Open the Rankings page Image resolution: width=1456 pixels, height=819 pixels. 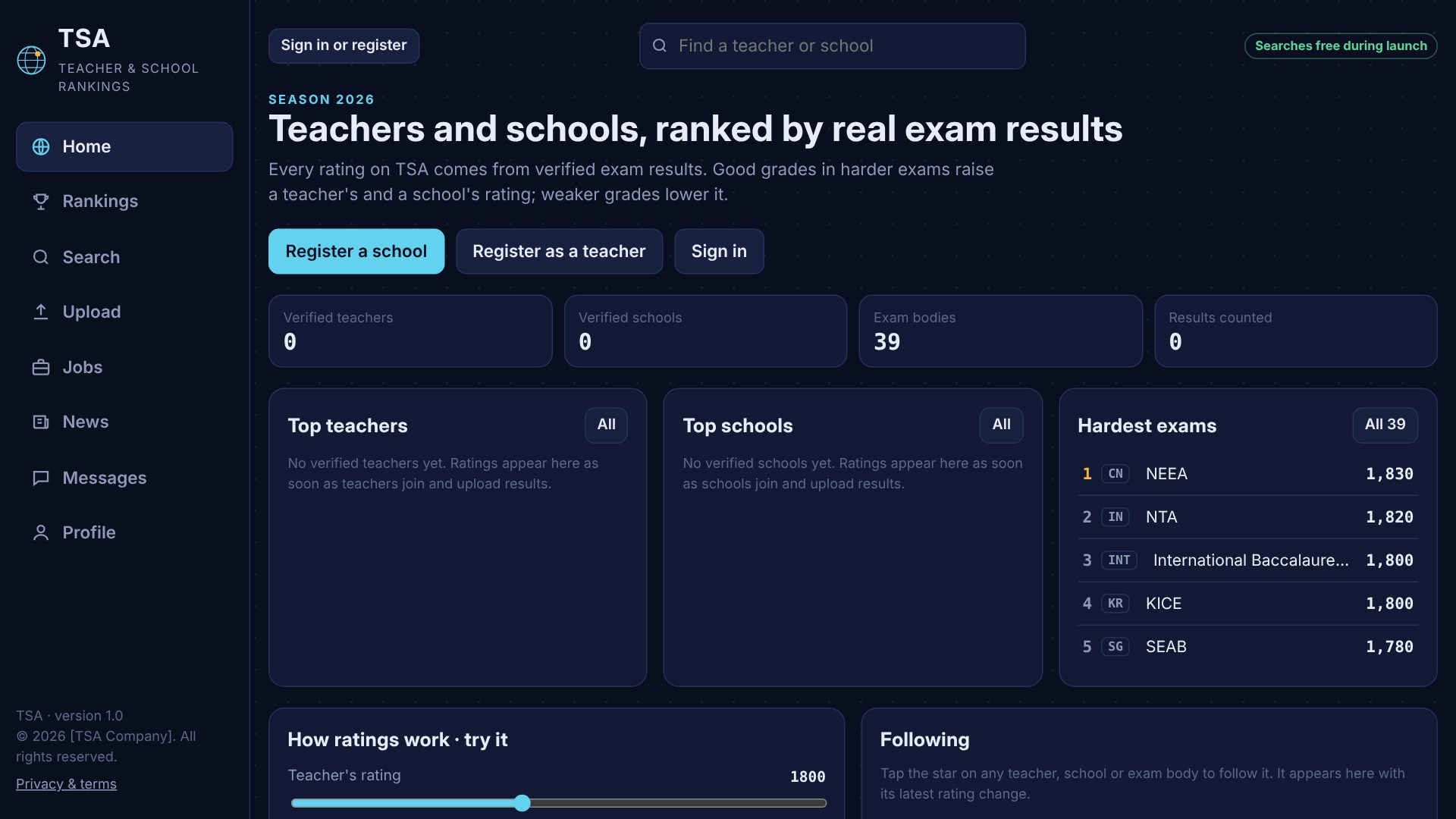pyautogui.click(x=124, y=201)
